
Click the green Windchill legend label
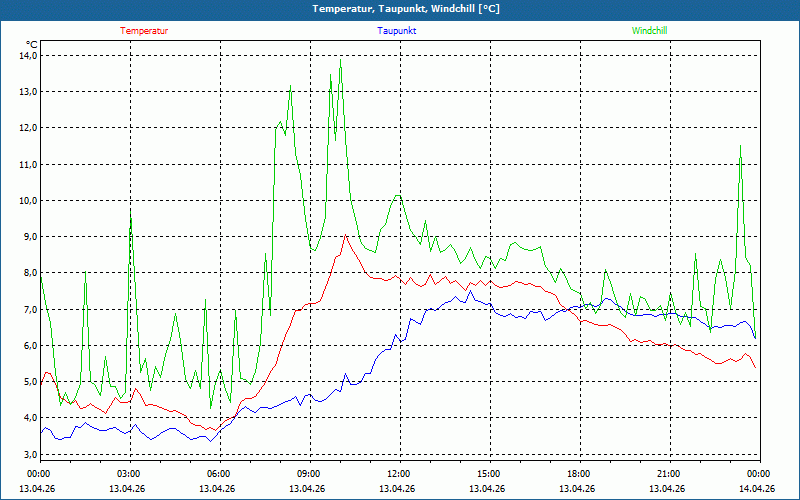coord(649,31)
